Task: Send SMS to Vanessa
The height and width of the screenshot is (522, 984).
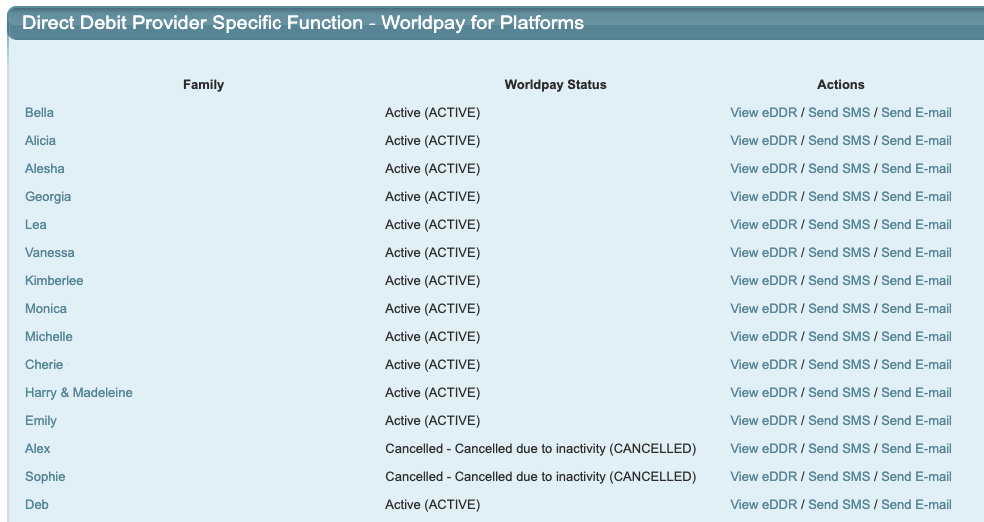Action: [x=839, y=253]
